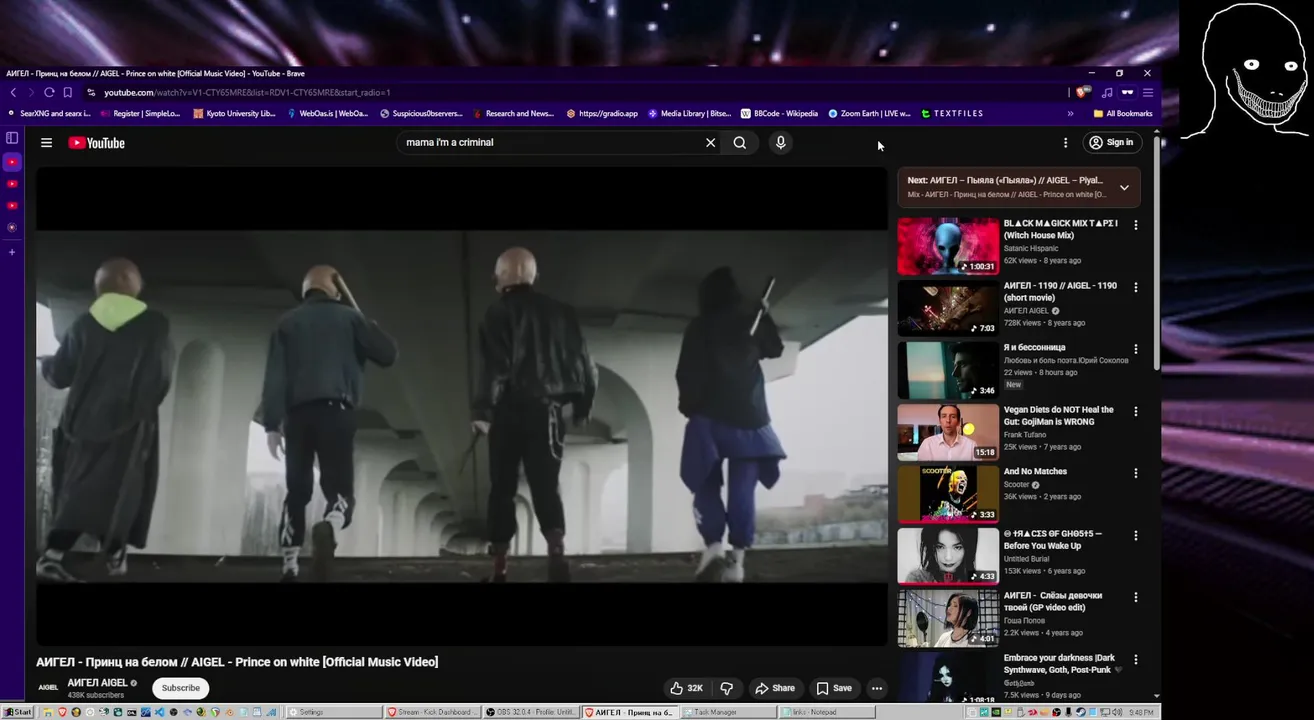Play the Vegan Diets GojiMan thumbnail
The image size is (1314, 720).
[x=947, y=431]
